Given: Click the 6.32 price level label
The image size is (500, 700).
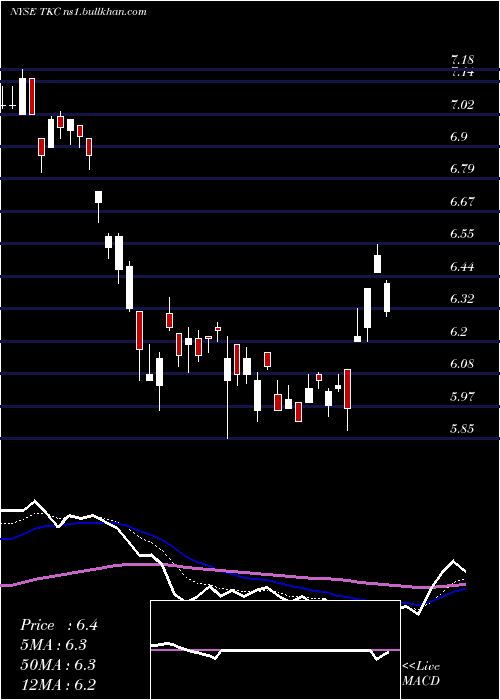Looking at the screenshot, I should pyautogui.click(x=462, y=299).
